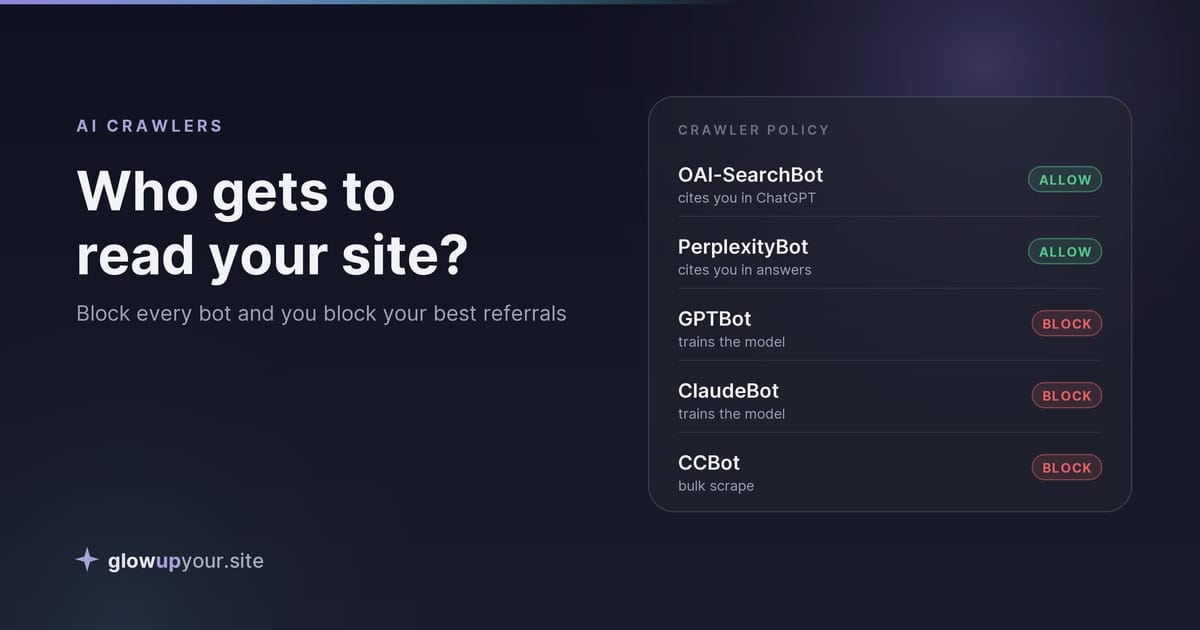1200x630 pixels.
Task: Open the glowupyour.site link
Action: coord(186,561)
